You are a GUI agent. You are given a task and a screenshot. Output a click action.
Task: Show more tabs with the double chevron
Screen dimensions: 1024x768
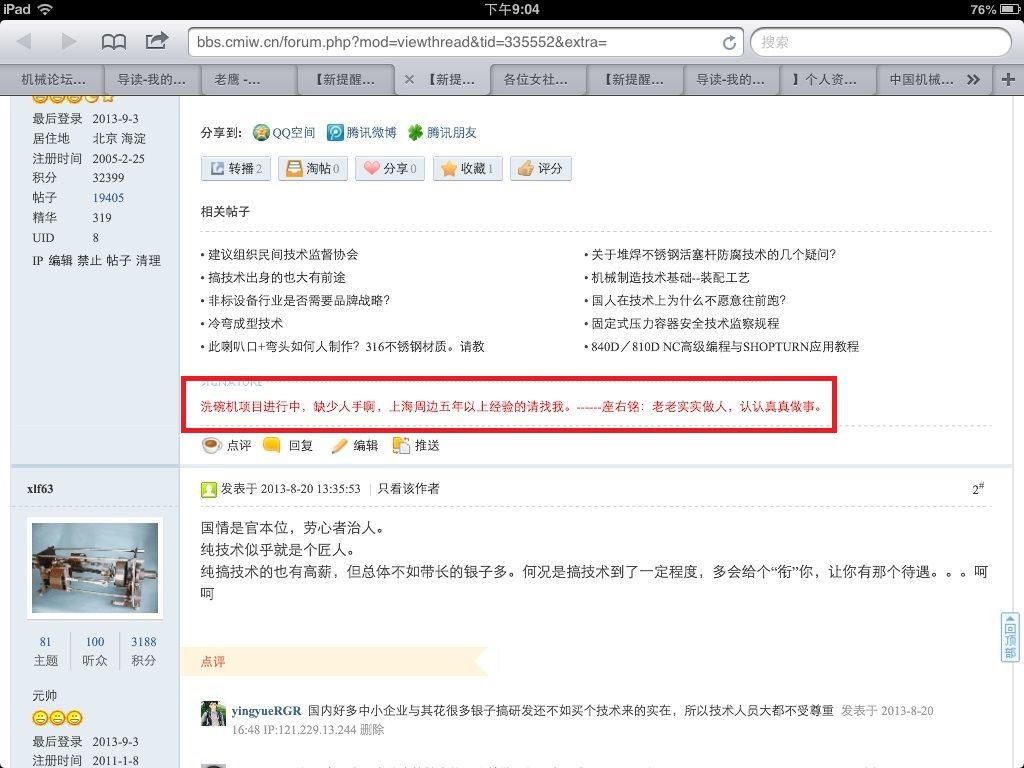pyautogui.click(x=973, y=79)
